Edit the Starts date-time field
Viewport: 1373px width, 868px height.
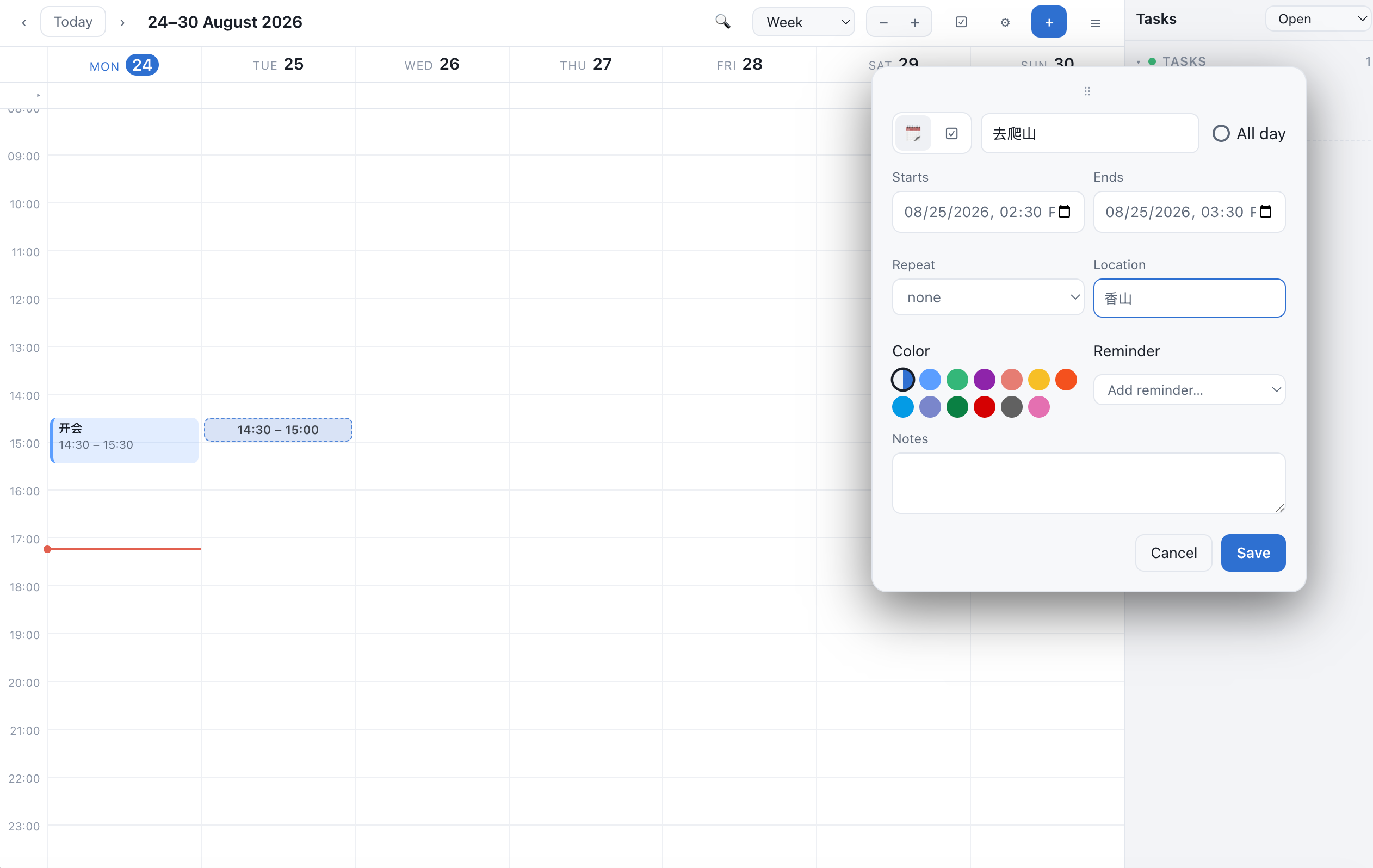987,212
